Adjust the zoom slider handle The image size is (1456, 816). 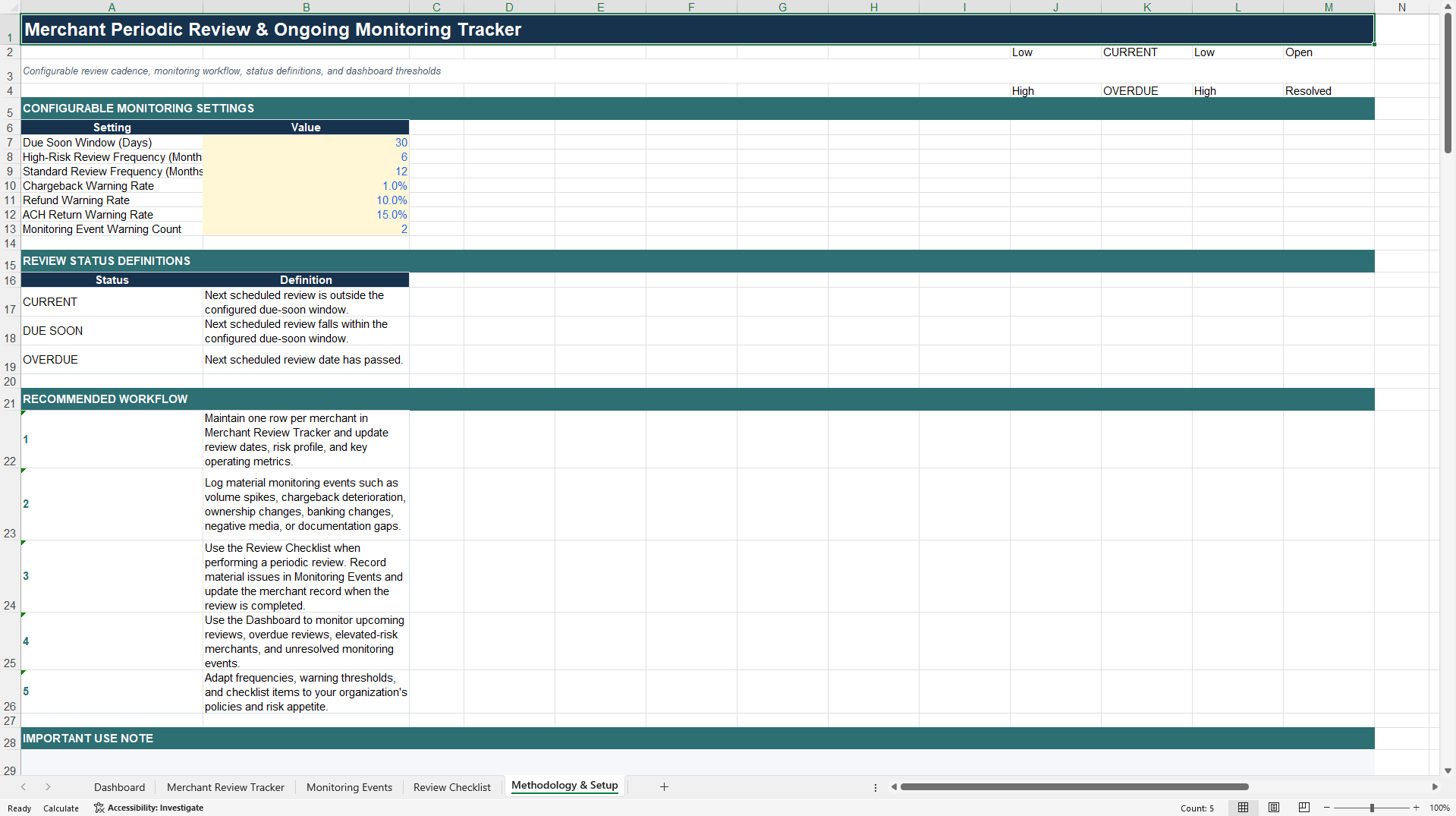(x=1372, y=808)
